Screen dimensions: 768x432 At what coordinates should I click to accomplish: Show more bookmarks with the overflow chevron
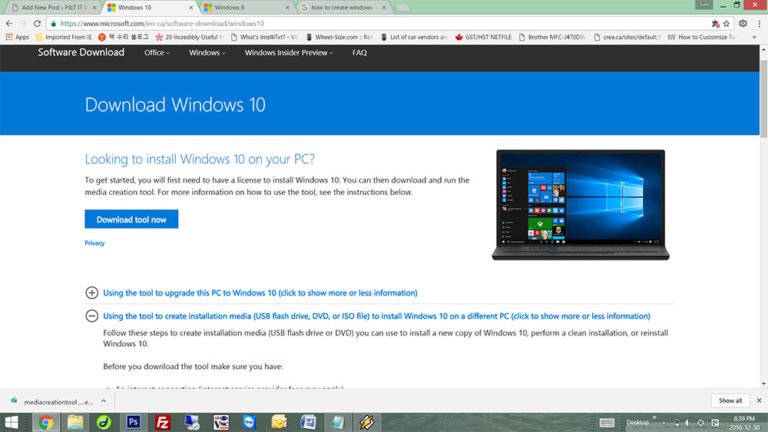pyautogui.click(x=754, y=37)
